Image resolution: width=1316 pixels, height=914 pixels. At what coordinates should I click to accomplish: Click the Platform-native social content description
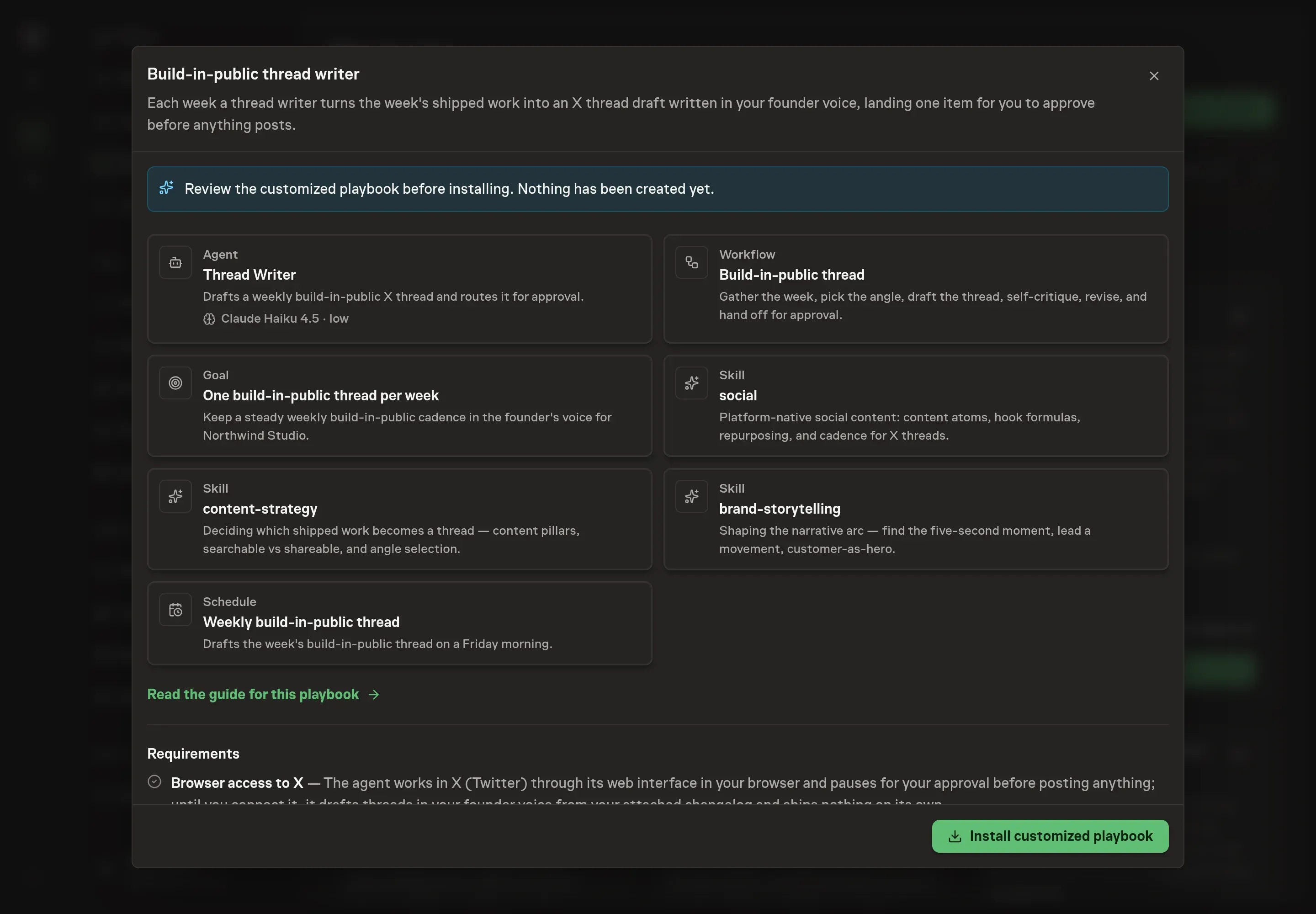900,427
